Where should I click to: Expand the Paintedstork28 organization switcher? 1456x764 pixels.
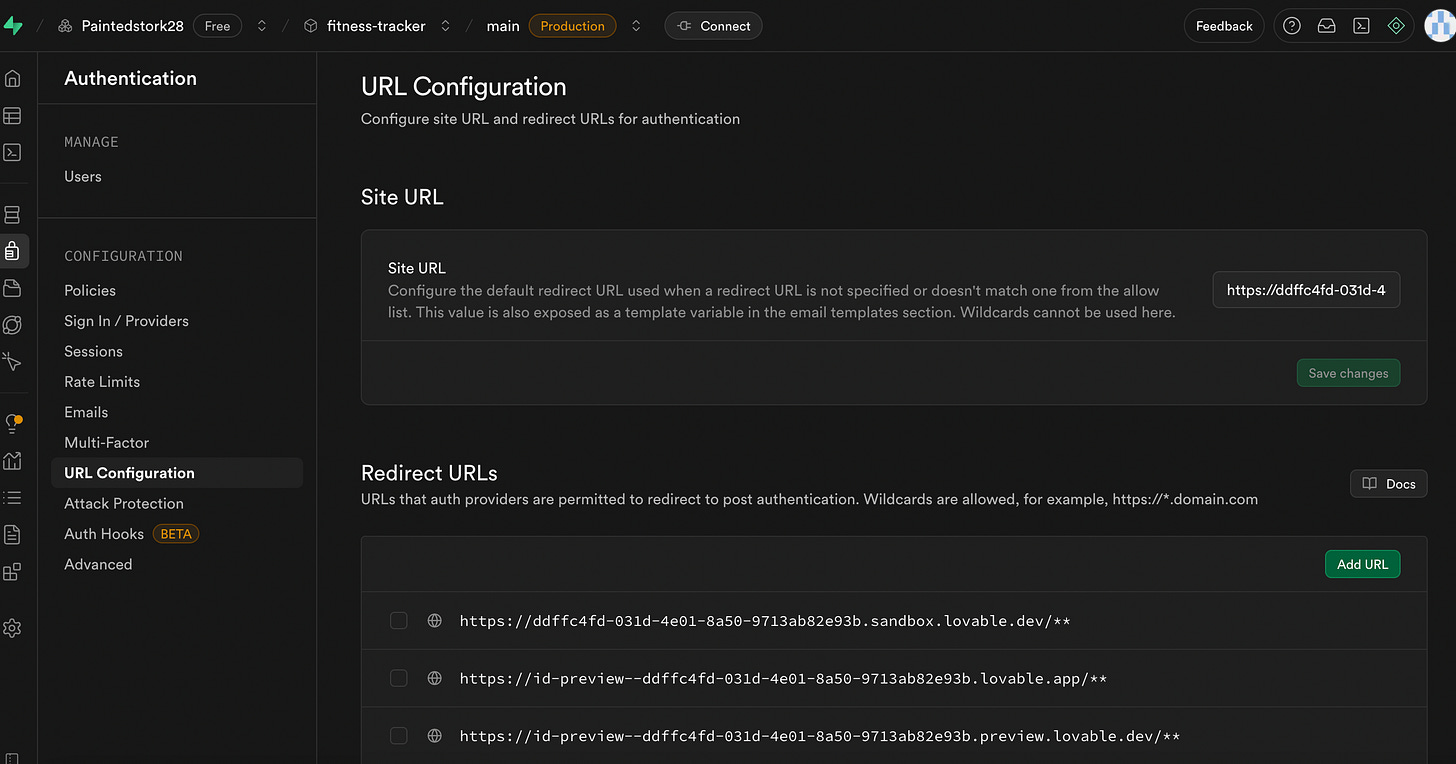click(x=262, y=26)
